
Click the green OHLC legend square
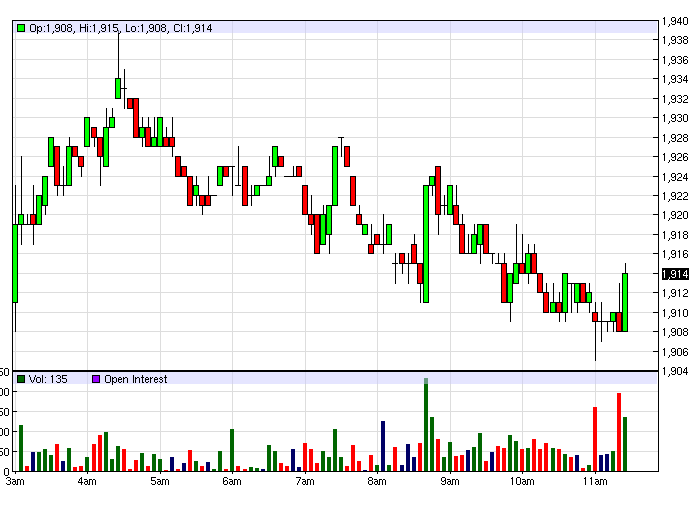21,28
